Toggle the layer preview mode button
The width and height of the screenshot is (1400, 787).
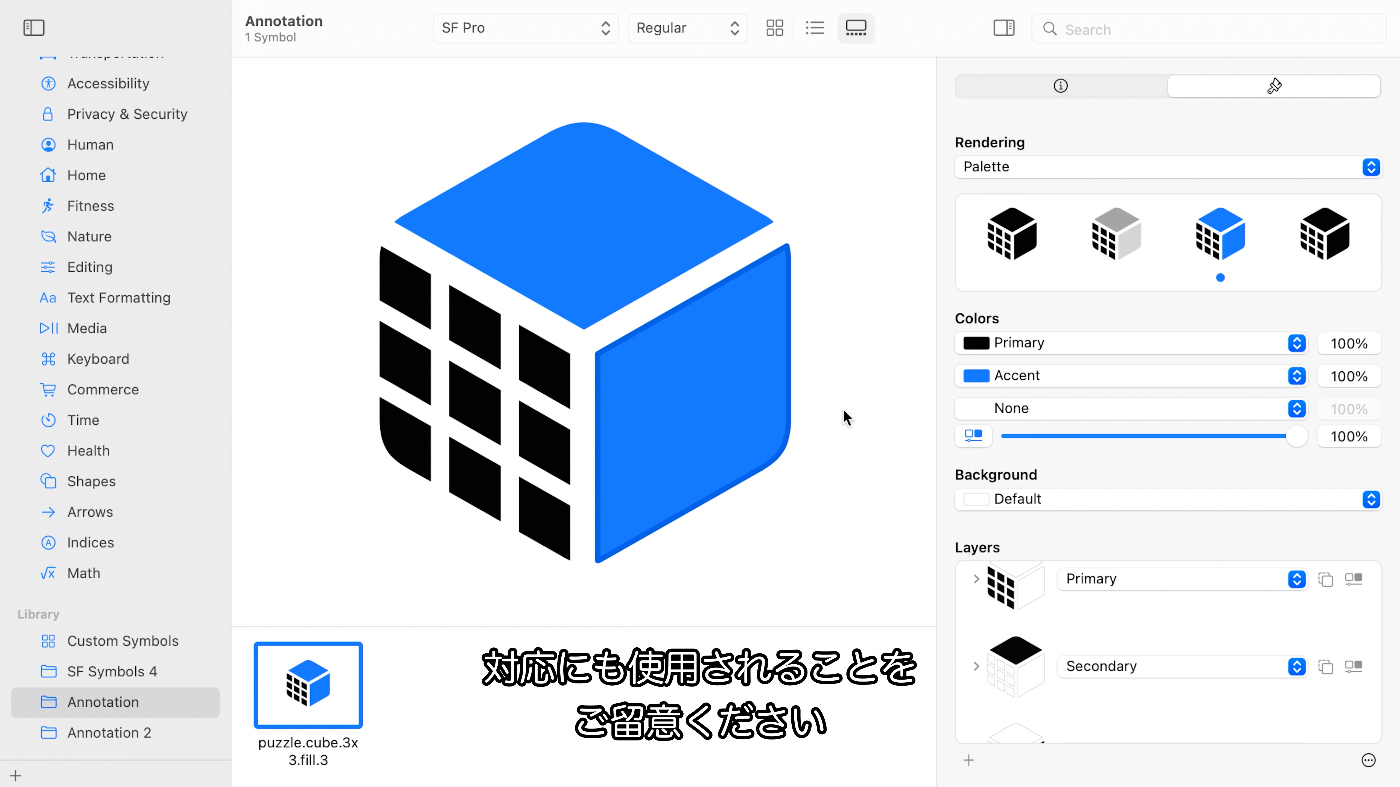click(x=973, y=436)
